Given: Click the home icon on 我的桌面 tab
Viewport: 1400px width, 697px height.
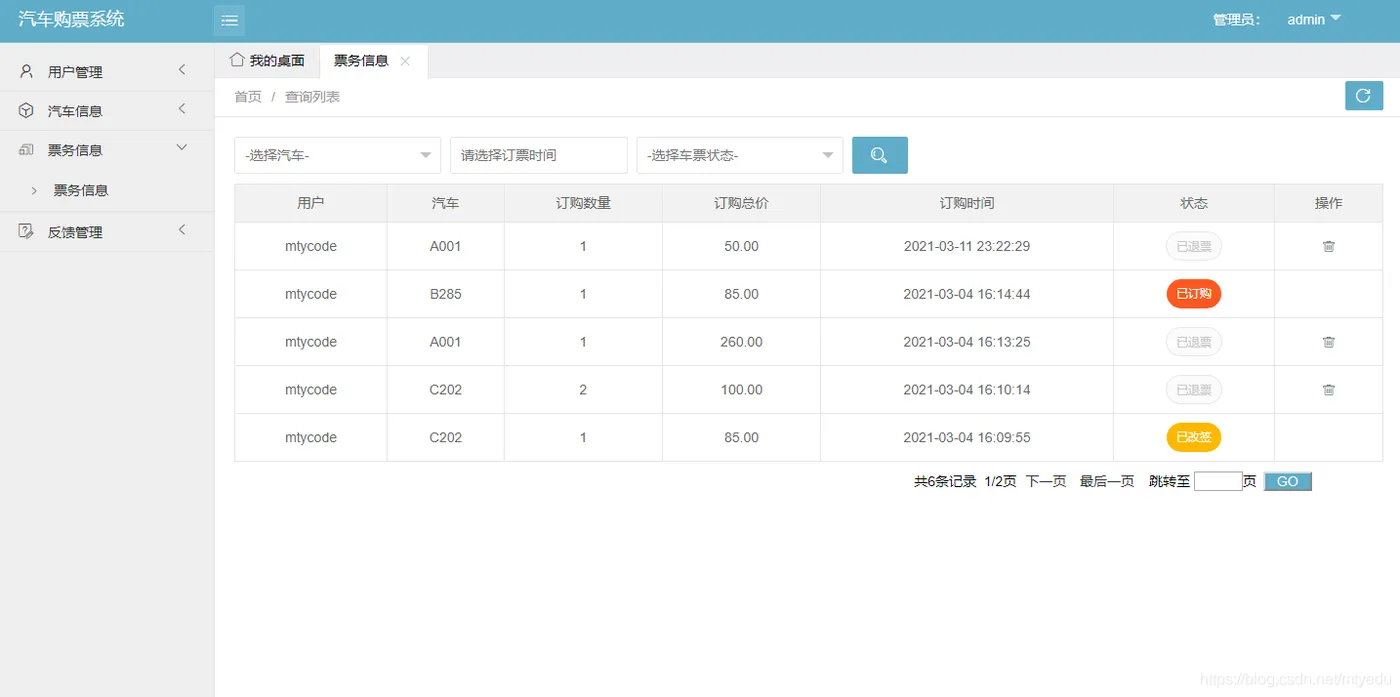Looking at the screenshot, I should (x=237, y=60).
